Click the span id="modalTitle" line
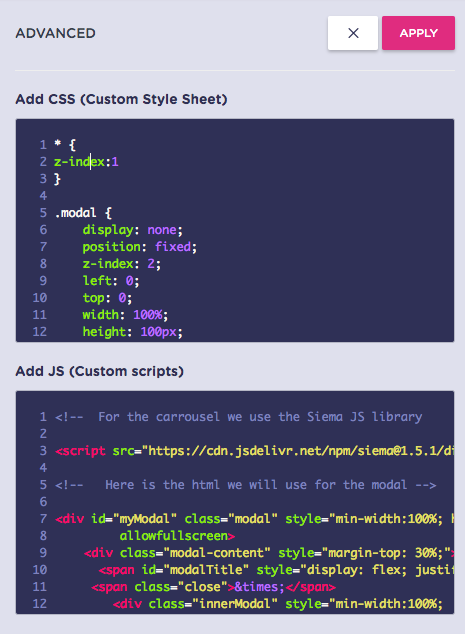The height and width of the screenshot is (634, 465). (276, 569)
